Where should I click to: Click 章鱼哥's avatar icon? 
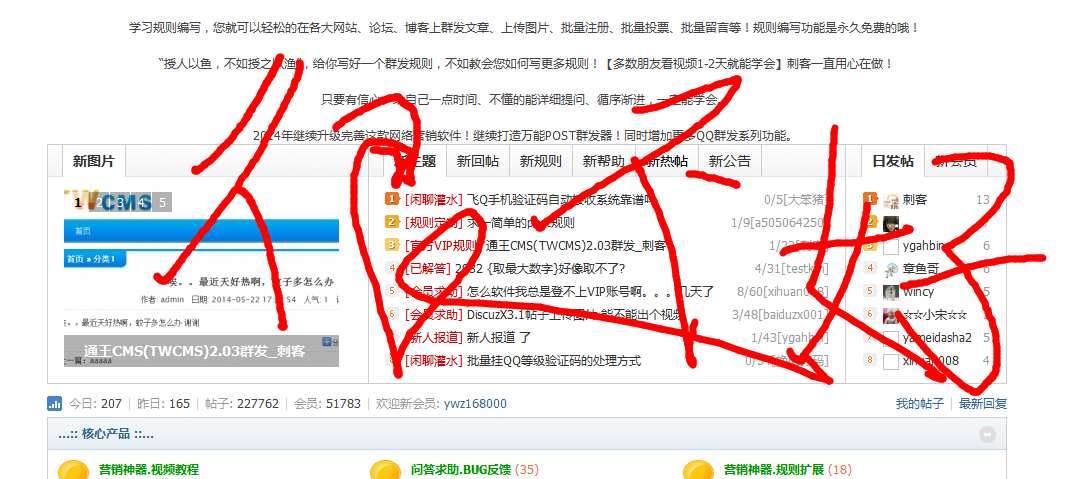(891, 269)
